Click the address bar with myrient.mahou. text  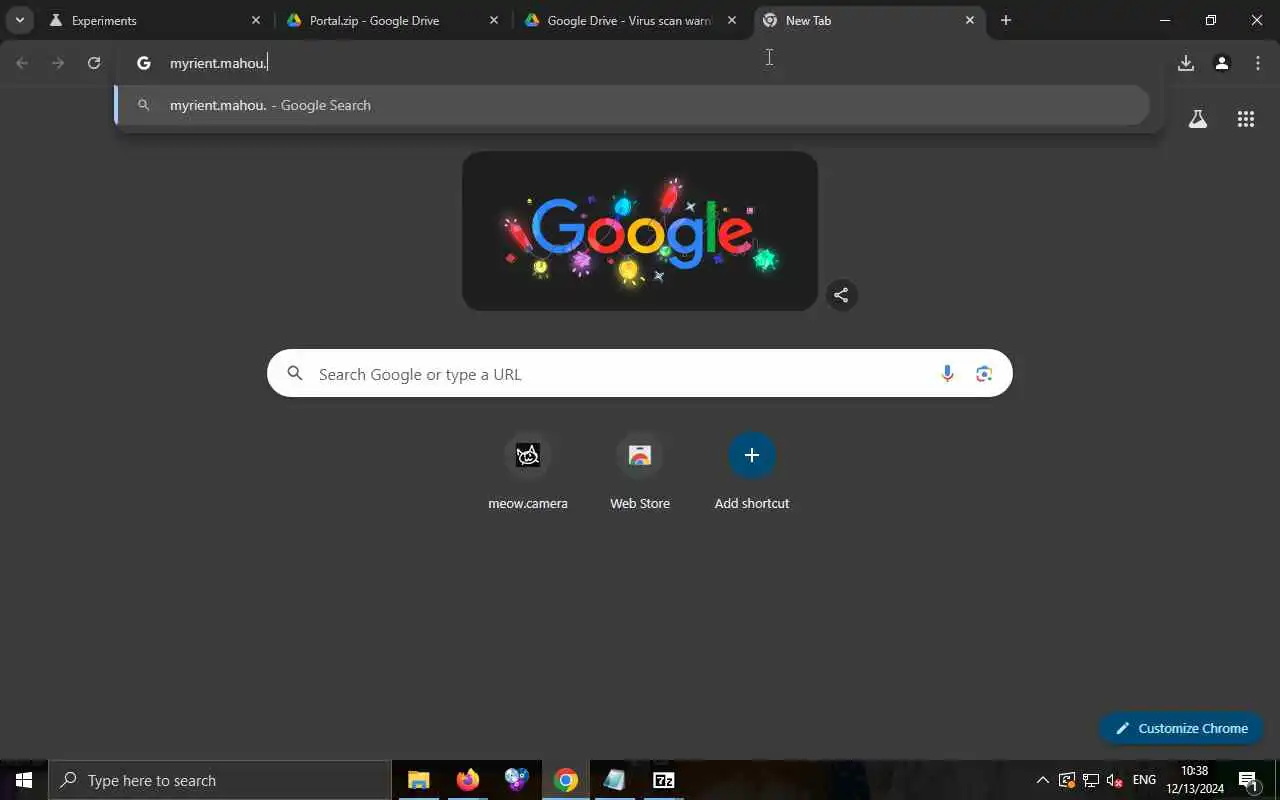(640, 63)
